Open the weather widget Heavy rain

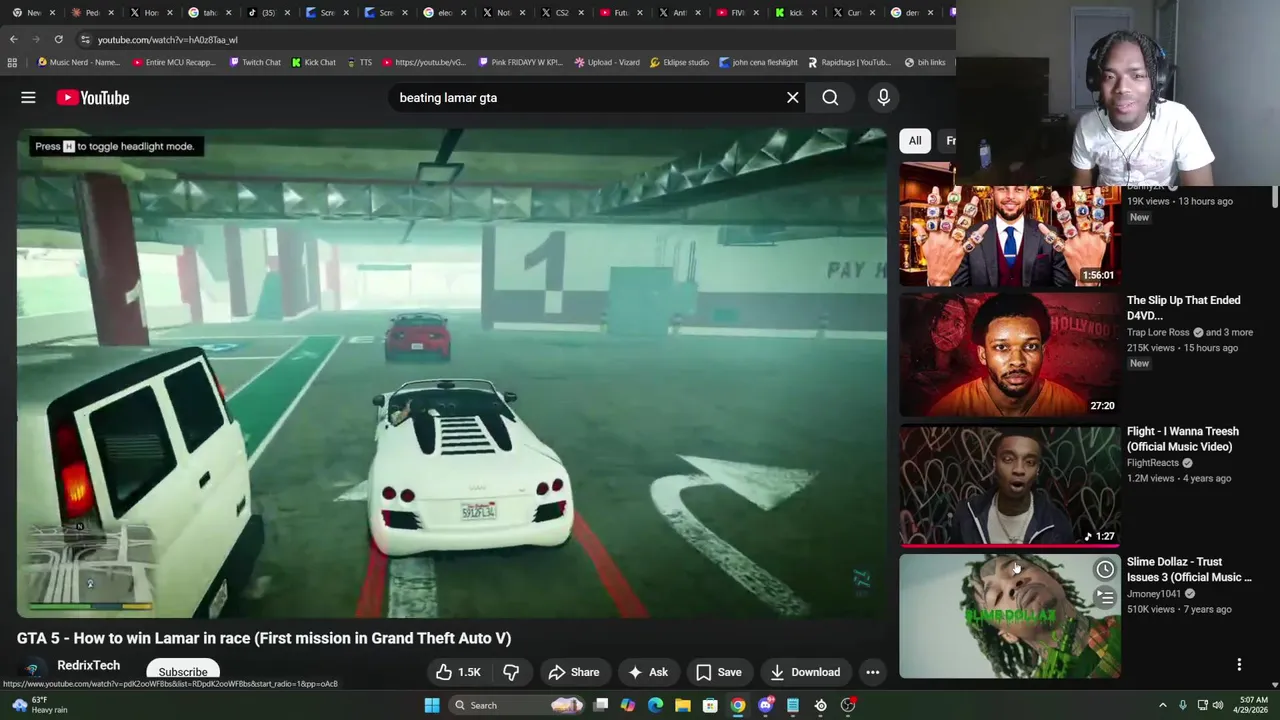tap(40, 705)
